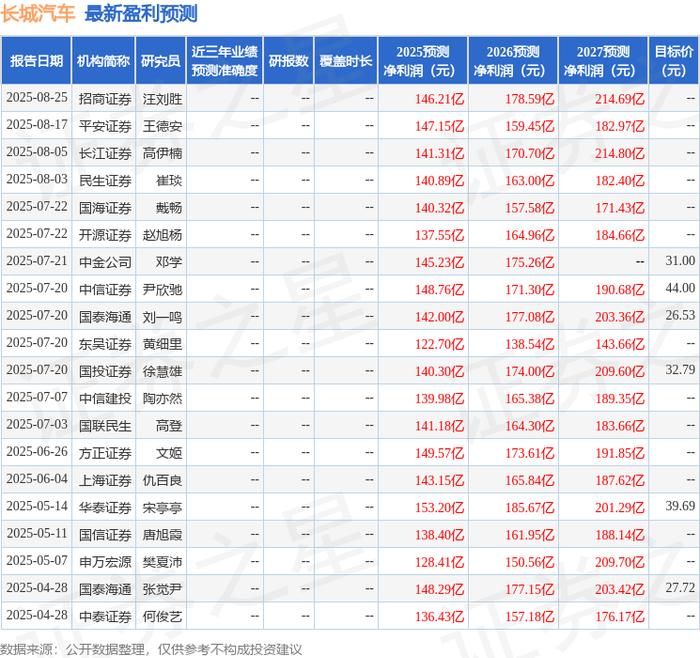The image size is (700, 658).
Task: Click the 中信建投 institution cell
Action: coord(105,399)
